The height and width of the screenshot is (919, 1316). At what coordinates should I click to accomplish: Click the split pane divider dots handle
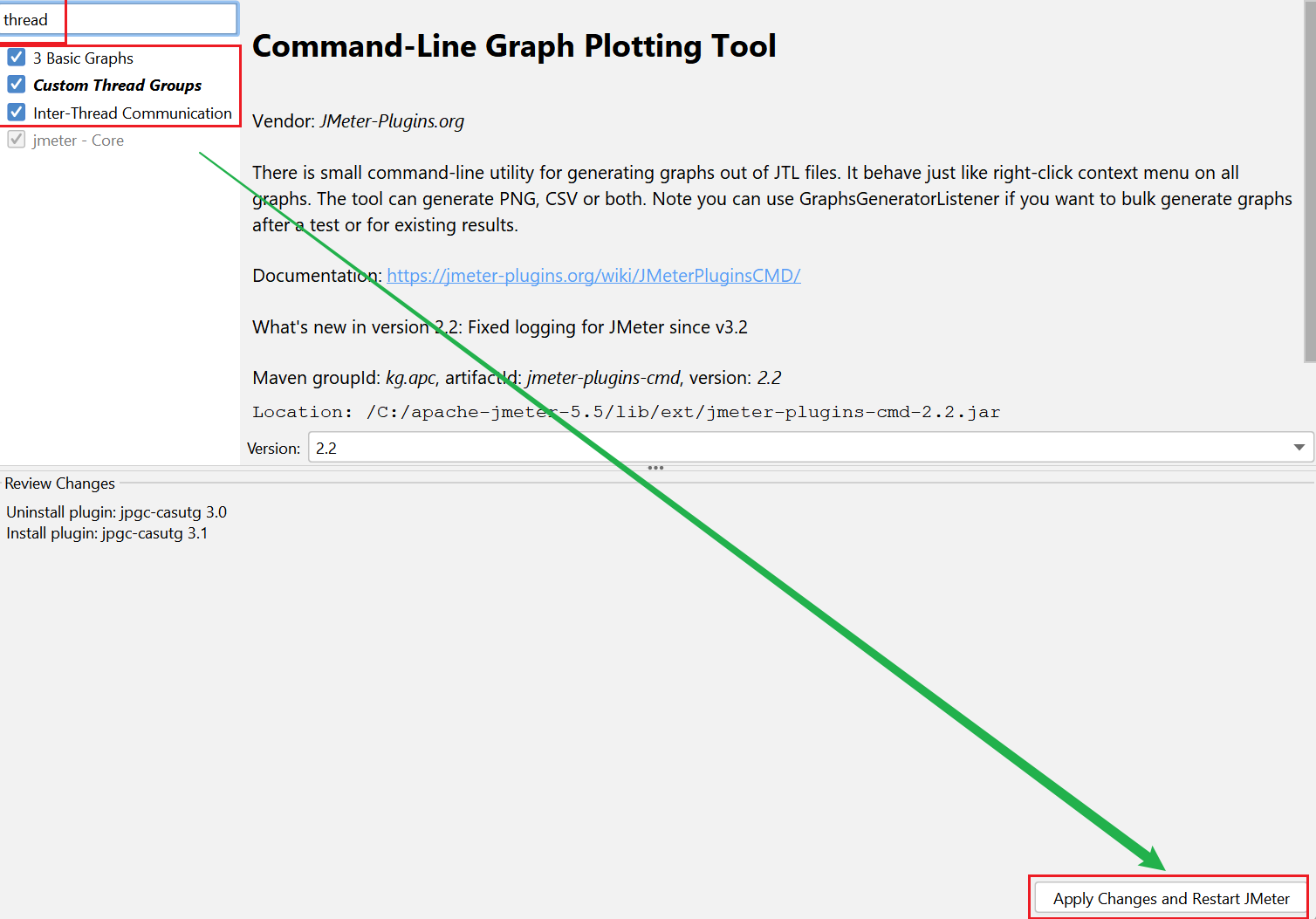[x=656, y=468]
